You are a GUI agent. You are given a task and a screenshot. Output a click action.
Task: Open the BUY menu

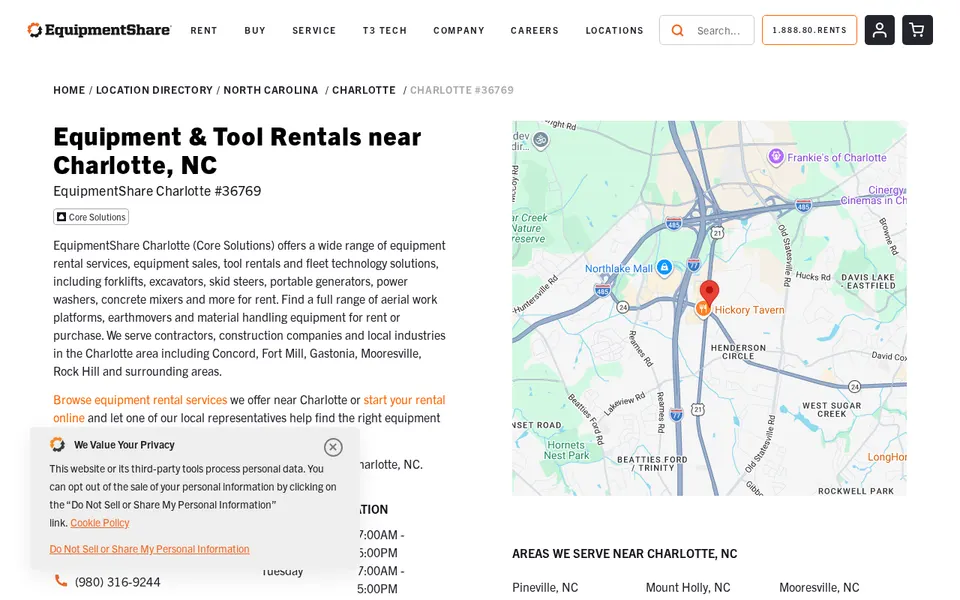click(x=255, y=30)
